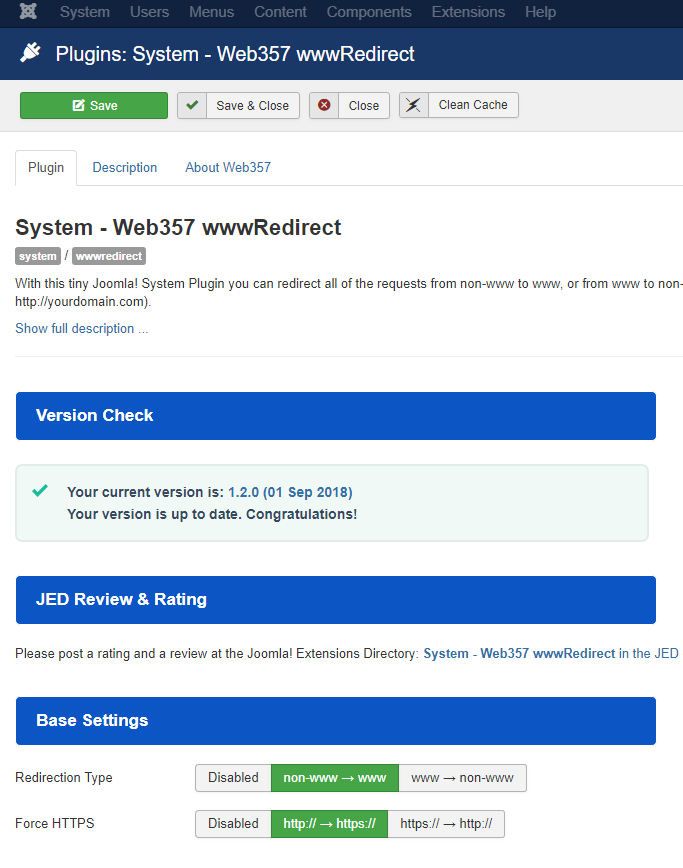683x868 pixels.
Task: Open the Extensions menu
Action: click(x=468, y=12)
